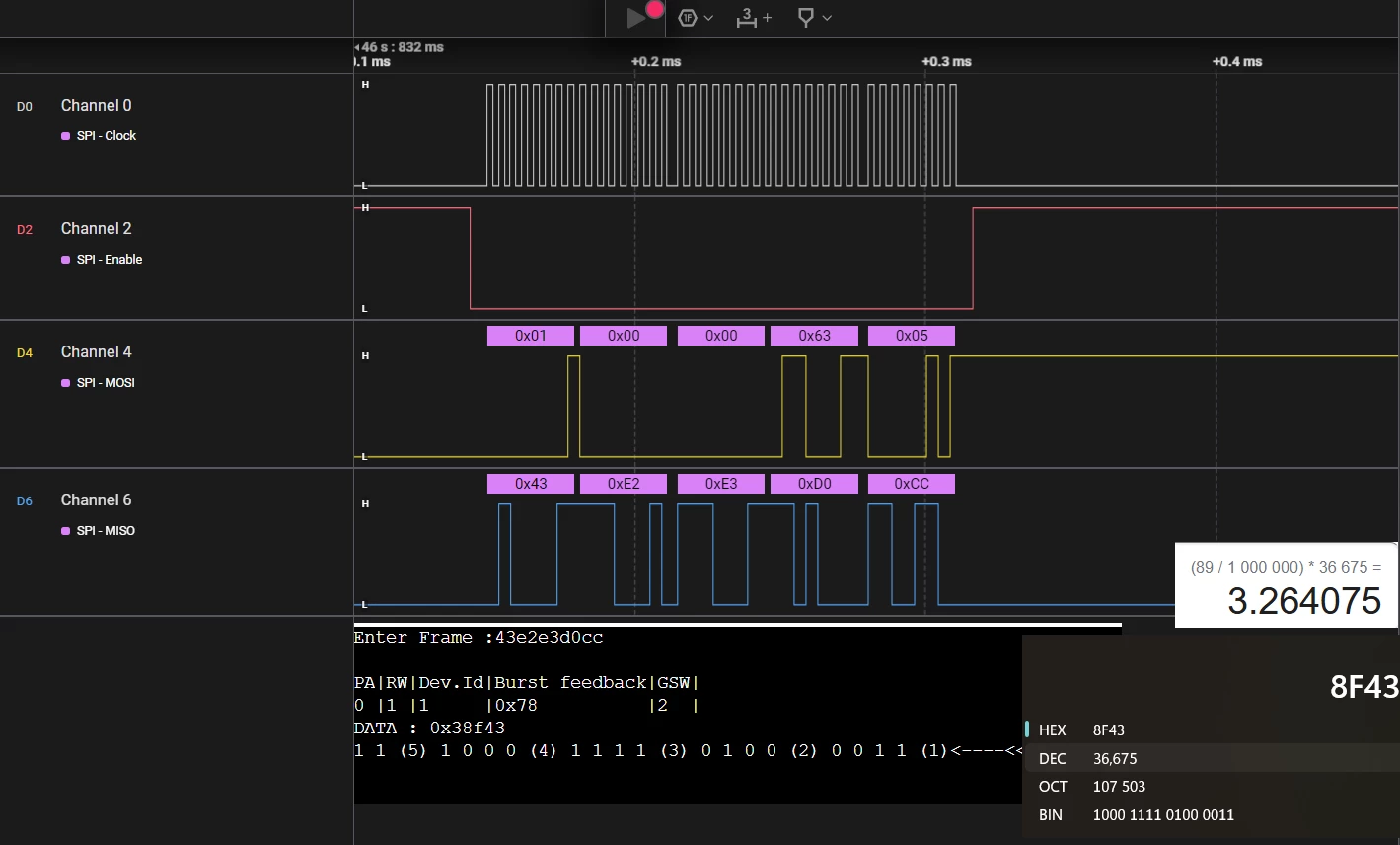Viewport: 1400px width, 845px height.
Task: Click the +0.3 ms timeline marker
Action: coord(946,61)
